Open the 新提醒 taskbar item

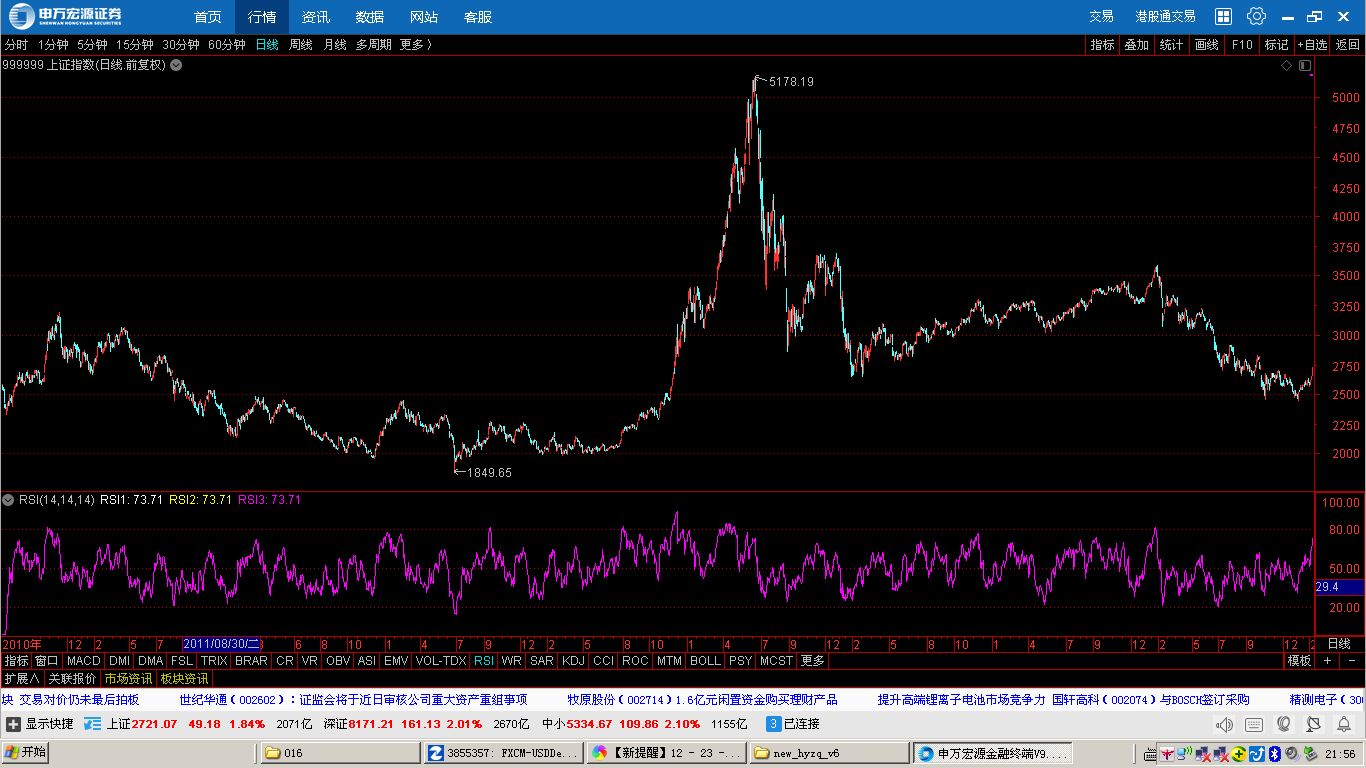(666, 753)
